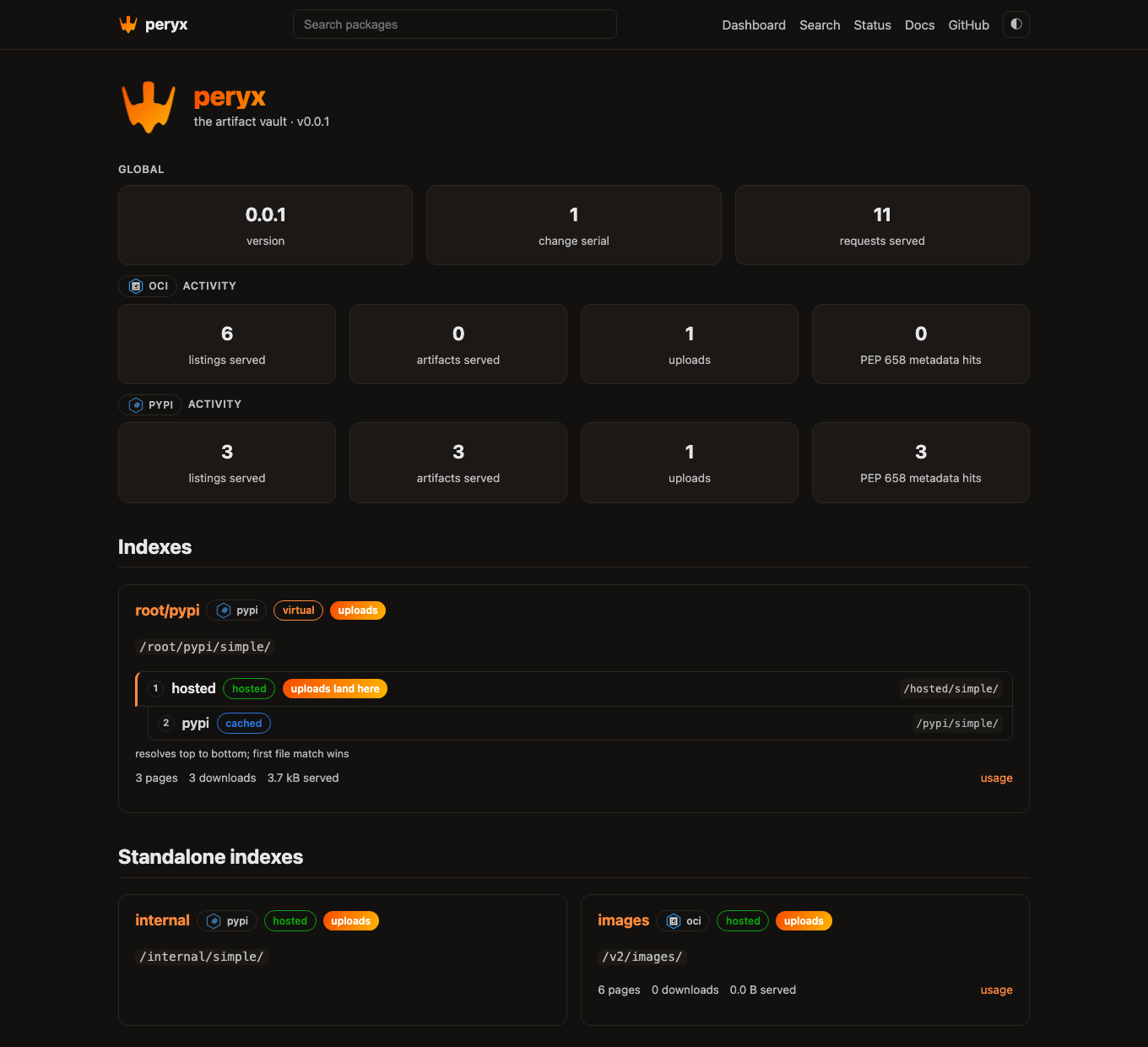Click the uploads badge on images card
Viewport: 1148px width, 1047px height.
tap(804, 921)
